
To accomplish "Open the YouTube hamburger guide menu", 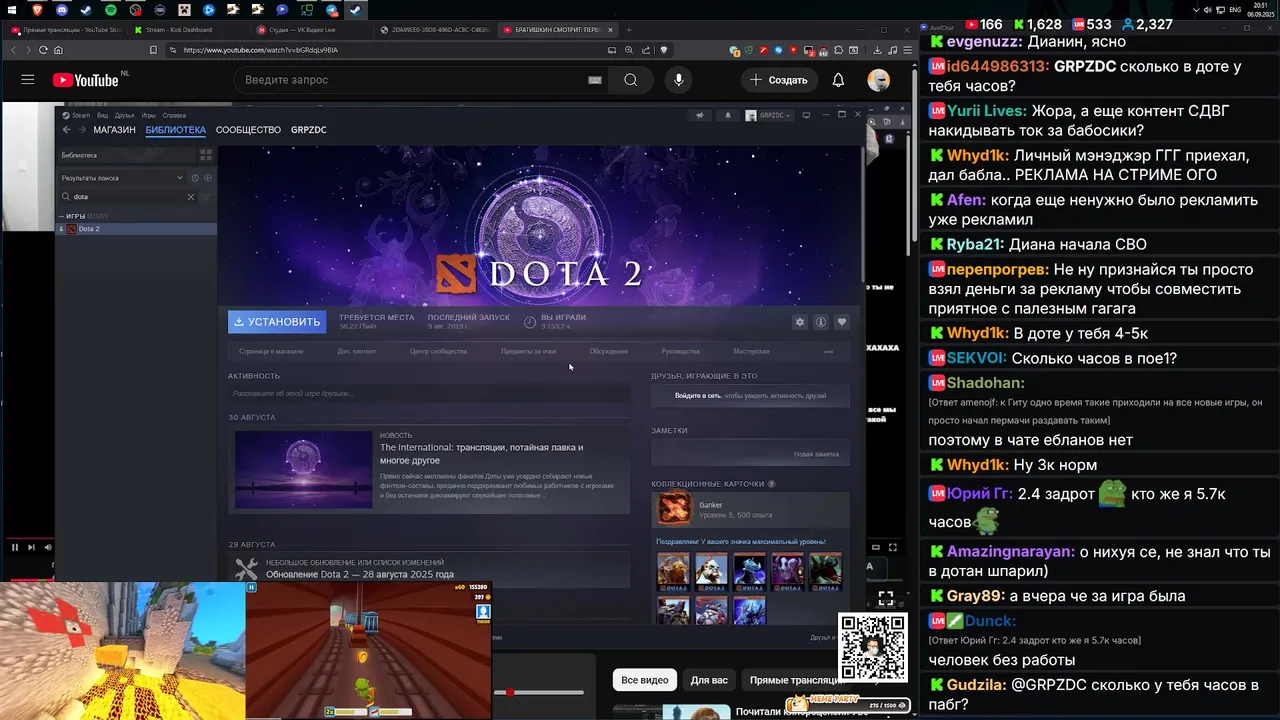I will coord(28,80).
